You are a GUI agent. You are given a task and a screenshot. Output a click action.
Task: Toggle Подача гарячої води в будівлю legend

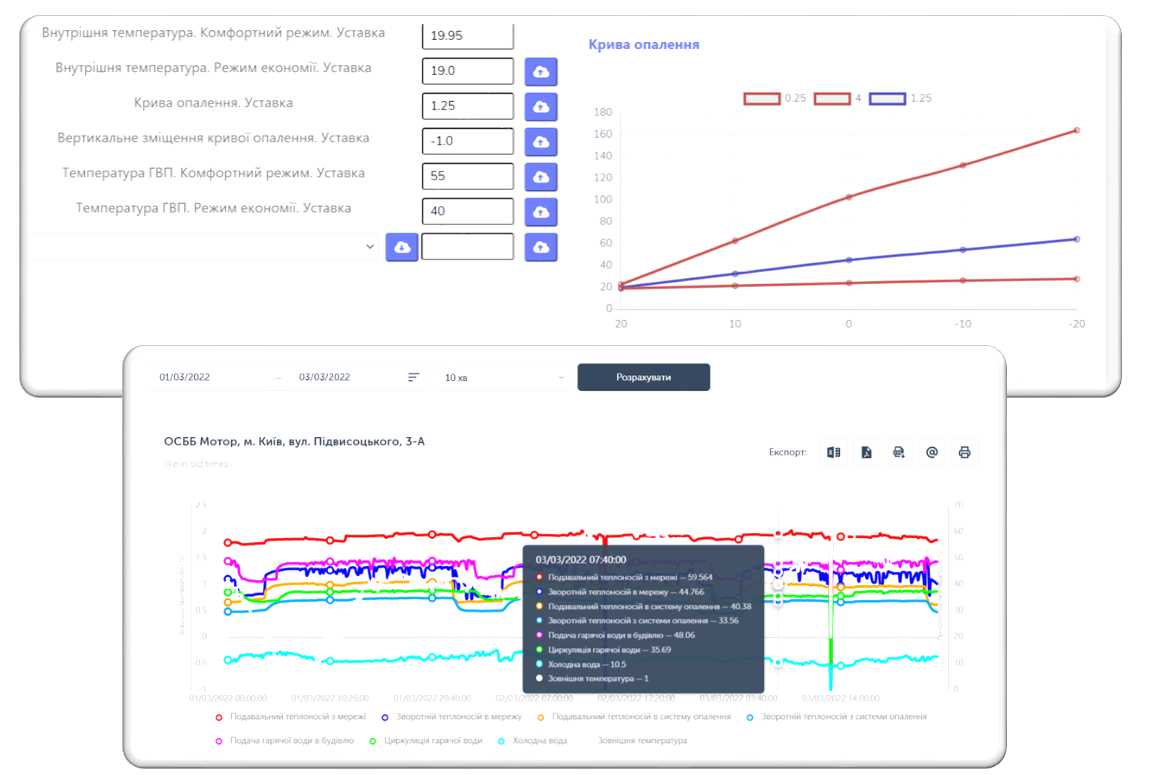[x=283, y=741]
